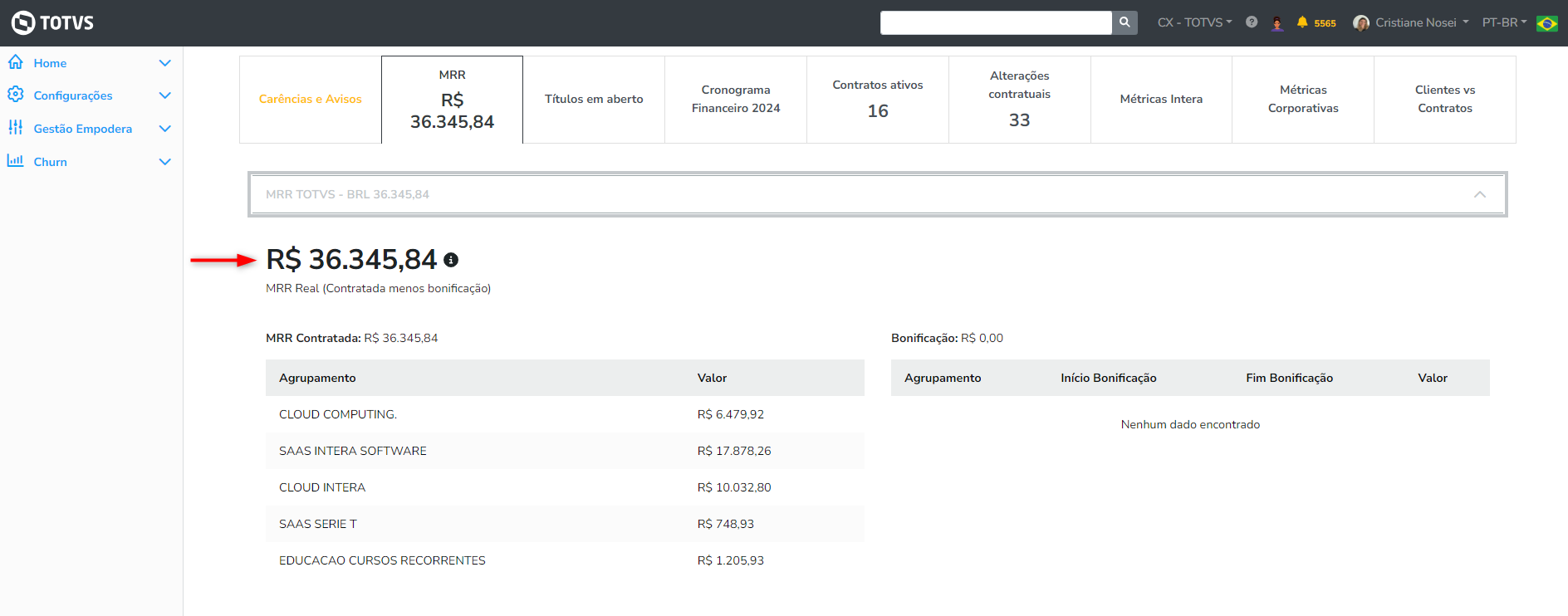Viewport: 1568px width, 616px height.
Task: Open notifications bell showing 5565
Action: point(1316,22)
